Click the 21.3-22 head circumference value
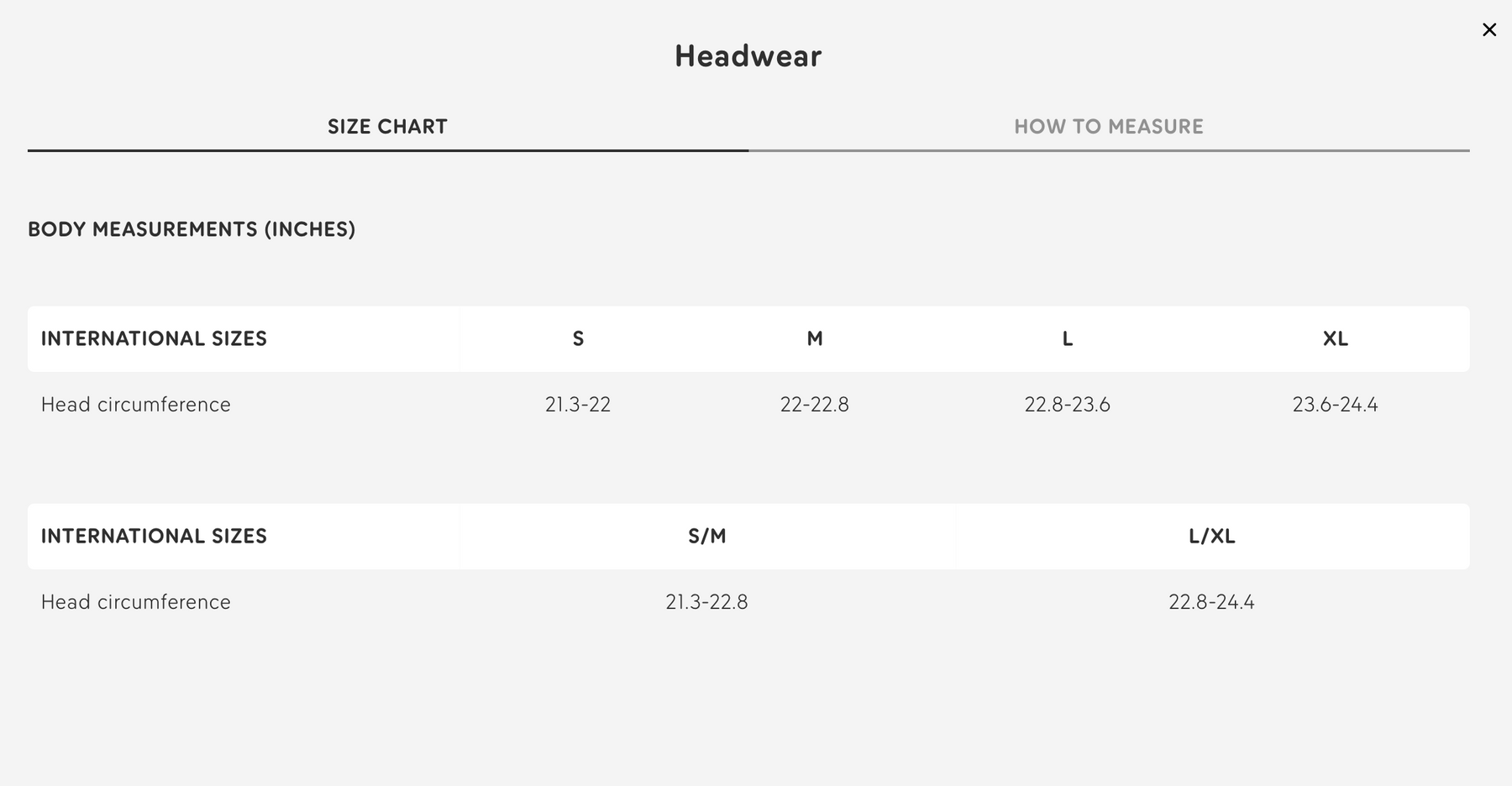Viewport: 1512px width, 786px height. pos(578,405)
